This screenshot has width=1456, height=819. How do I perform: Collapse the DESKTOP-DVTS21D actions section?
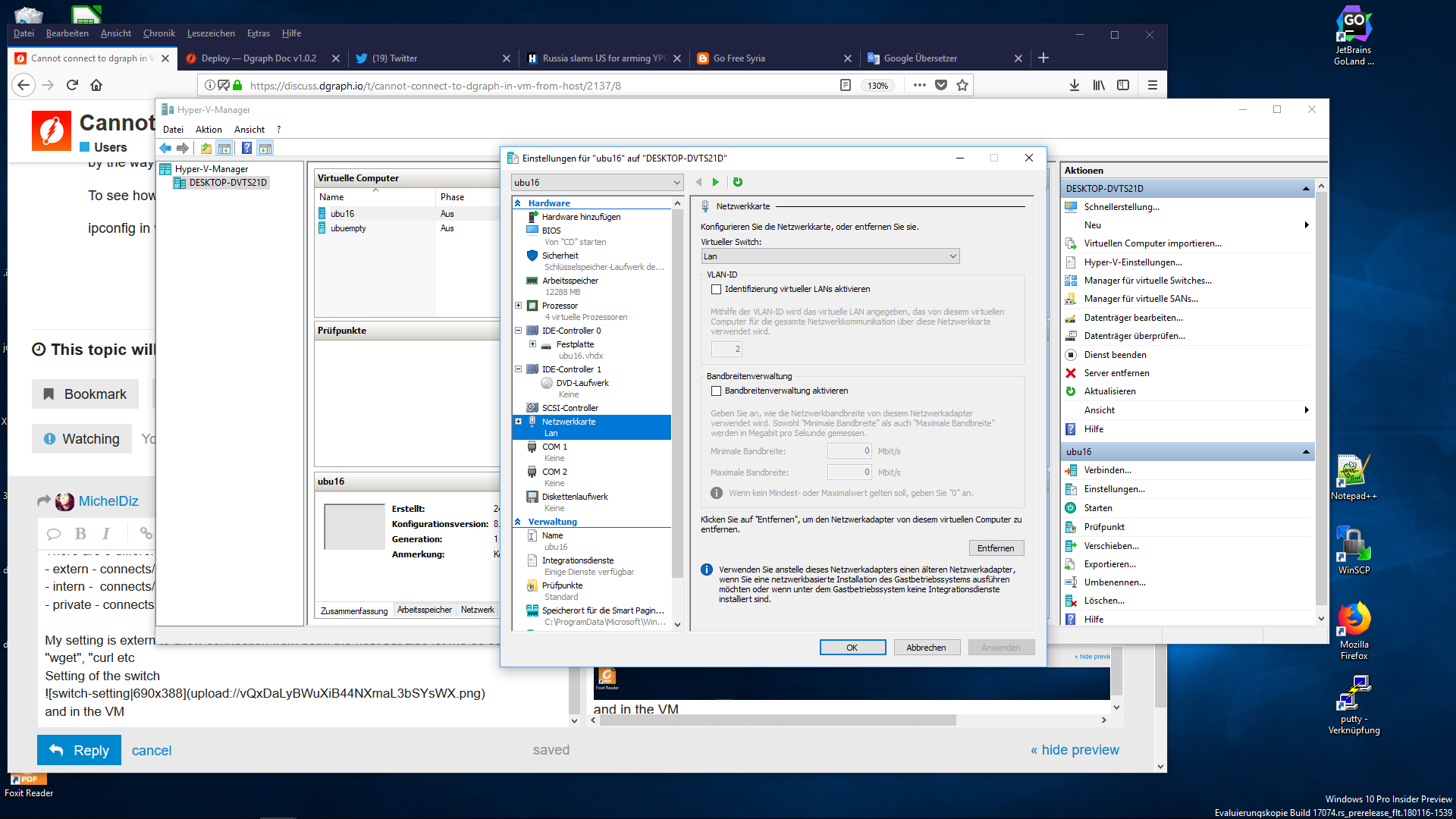[1306, 188]
